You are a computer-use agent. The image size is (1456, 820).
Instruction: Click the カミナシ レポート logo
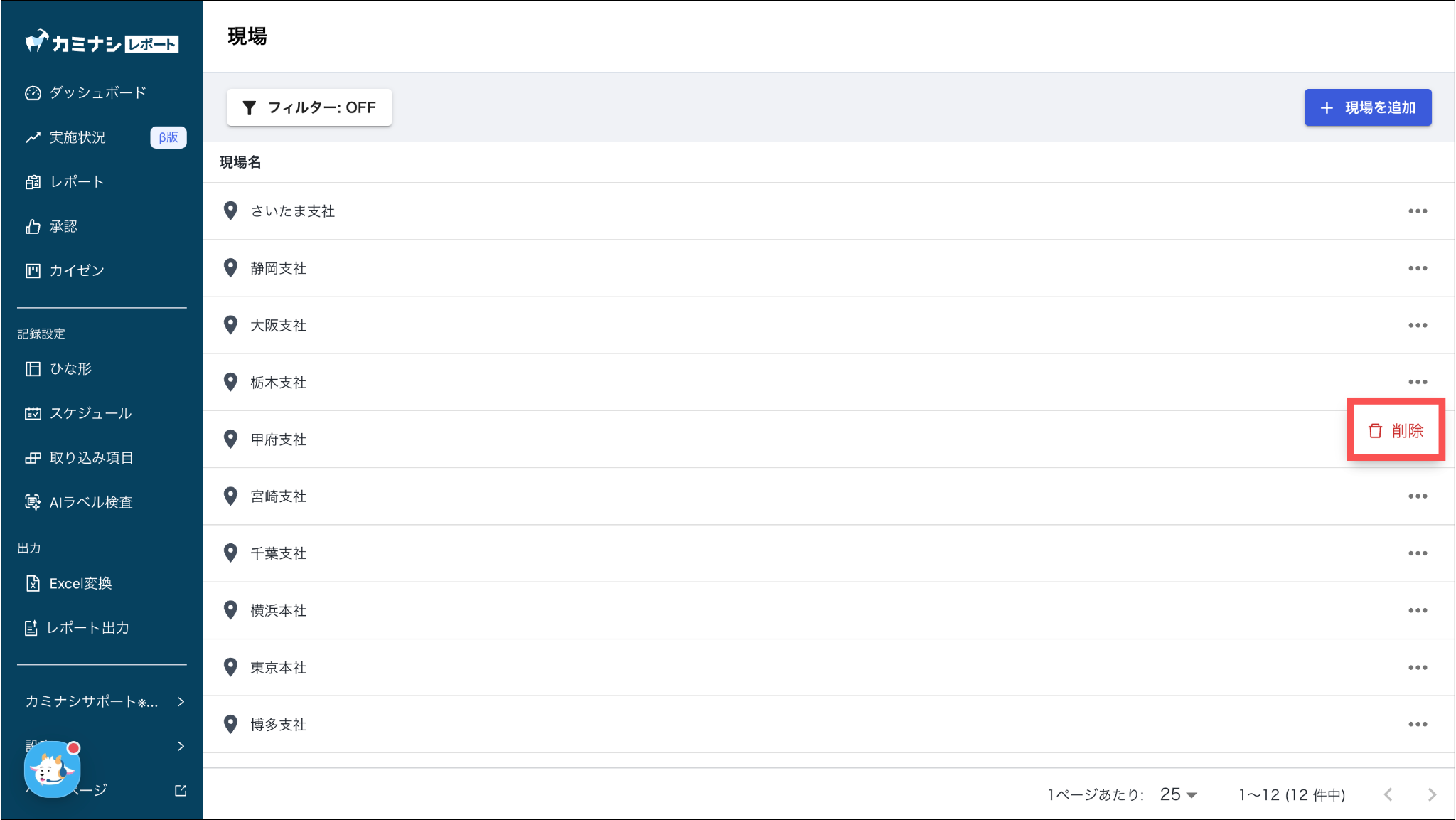tap(102, 43)
